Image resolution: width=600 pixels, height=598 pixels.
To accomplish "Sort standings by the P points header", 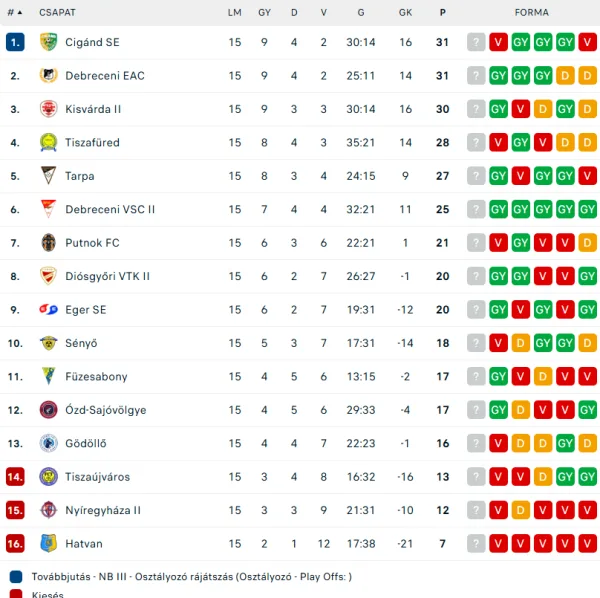I will 442,12.
